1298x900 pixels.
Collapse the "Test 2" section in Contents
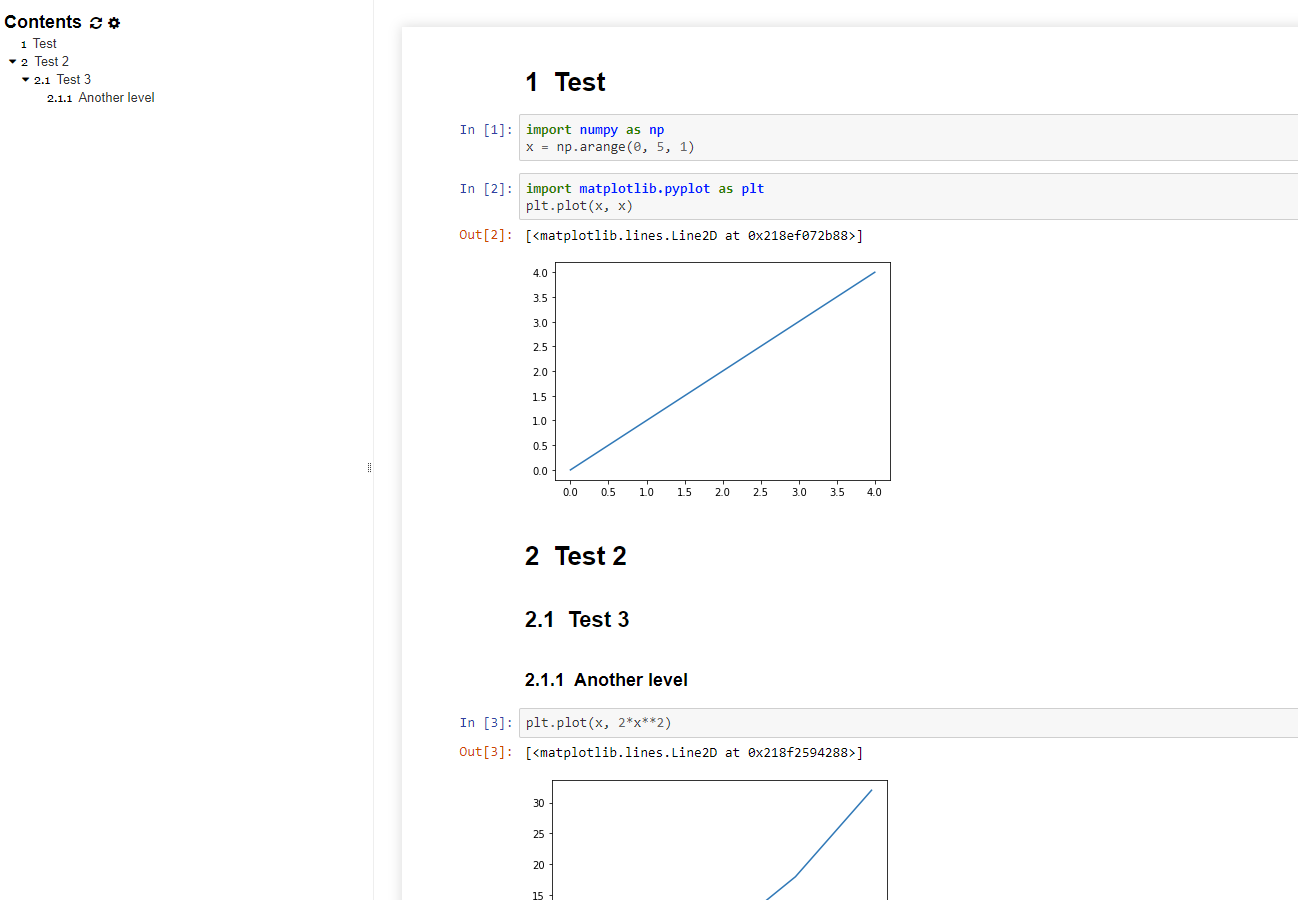click(11, 61)
